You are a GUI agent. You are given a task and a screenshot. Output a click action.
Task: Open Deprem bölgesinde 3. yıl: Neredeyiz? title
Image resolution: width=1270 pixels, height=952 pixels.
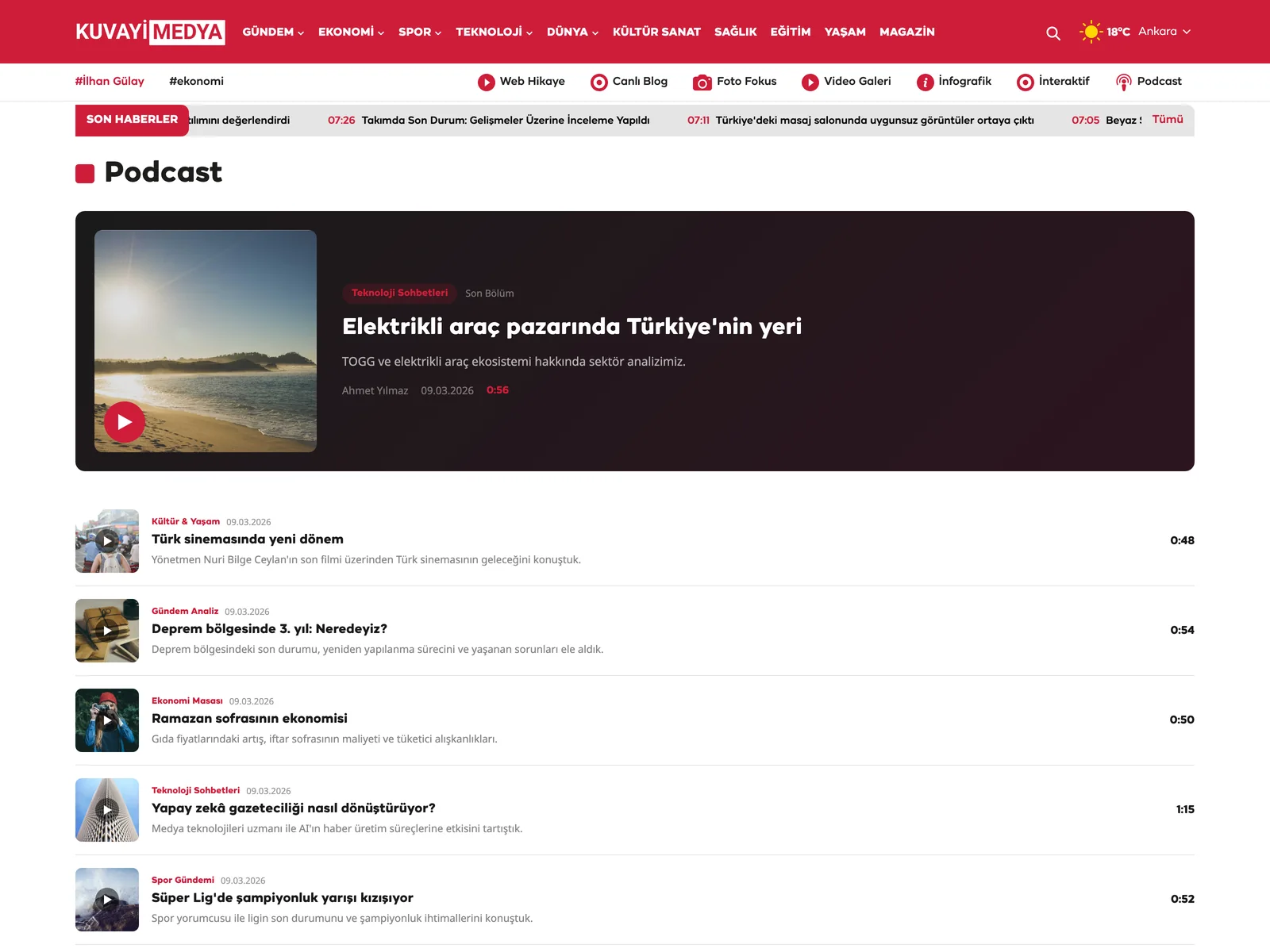point(269,629)
